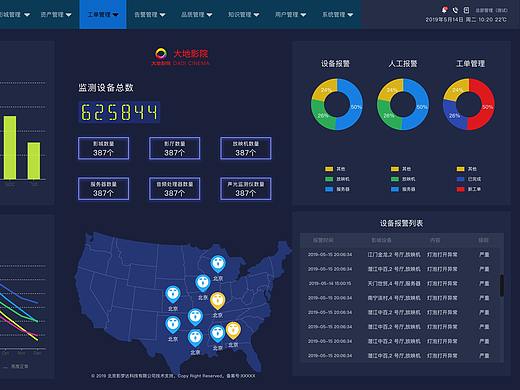Click the alarm list vertical scrollbar
Screen dimensions: 520x390
click(x=501, y=285)
